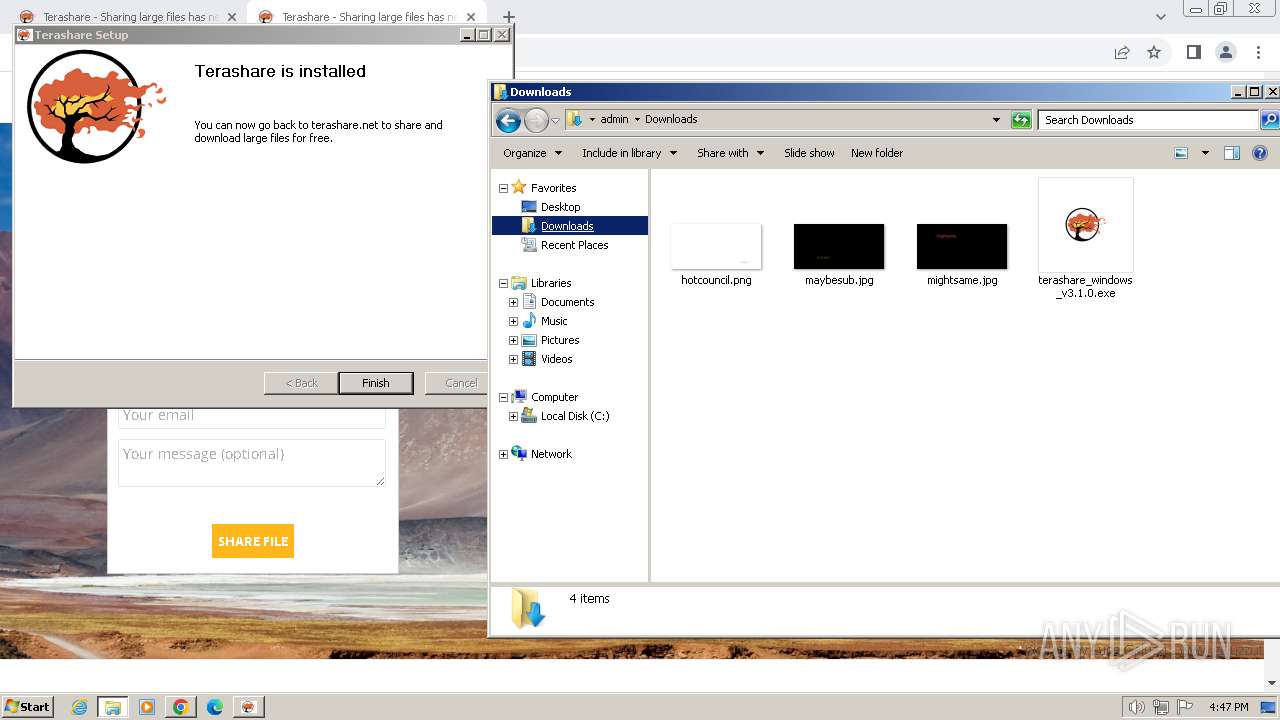The image size is (1280, 720).
Task: Click the SHARE FILE button
Action: pos(253,541)
